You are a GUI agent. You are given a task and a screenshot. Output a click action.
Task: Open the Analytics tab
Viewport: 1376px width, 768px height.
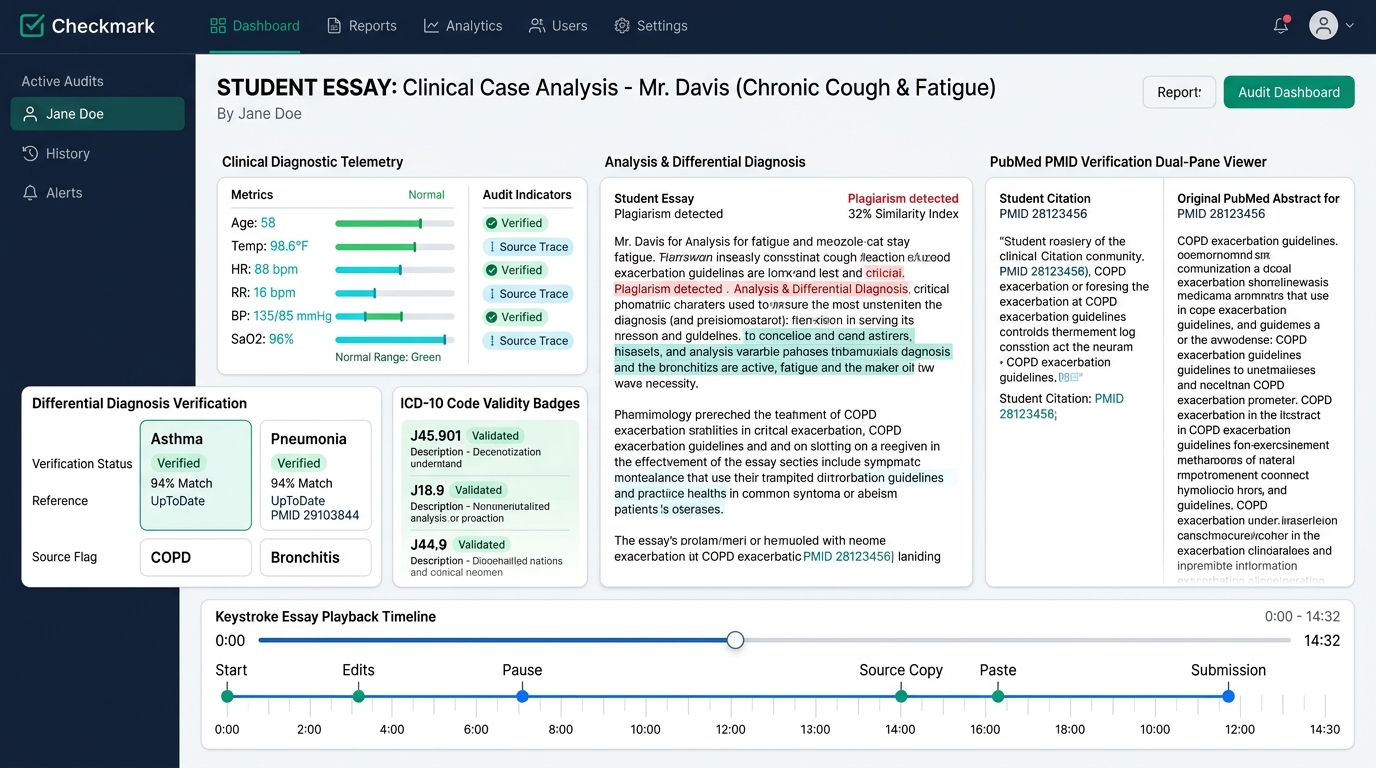463,26
